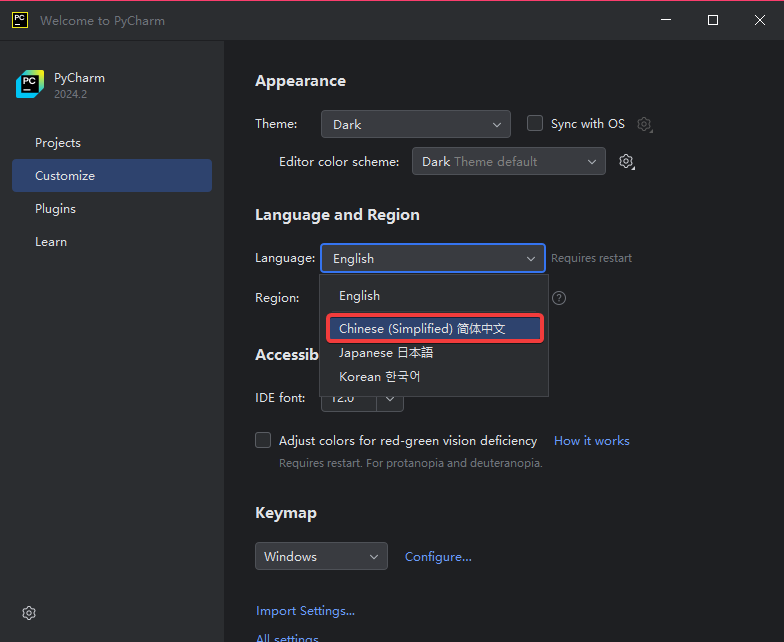
Task: Open settings gear at bottom-left corner
Action: (x=29, y=613)
